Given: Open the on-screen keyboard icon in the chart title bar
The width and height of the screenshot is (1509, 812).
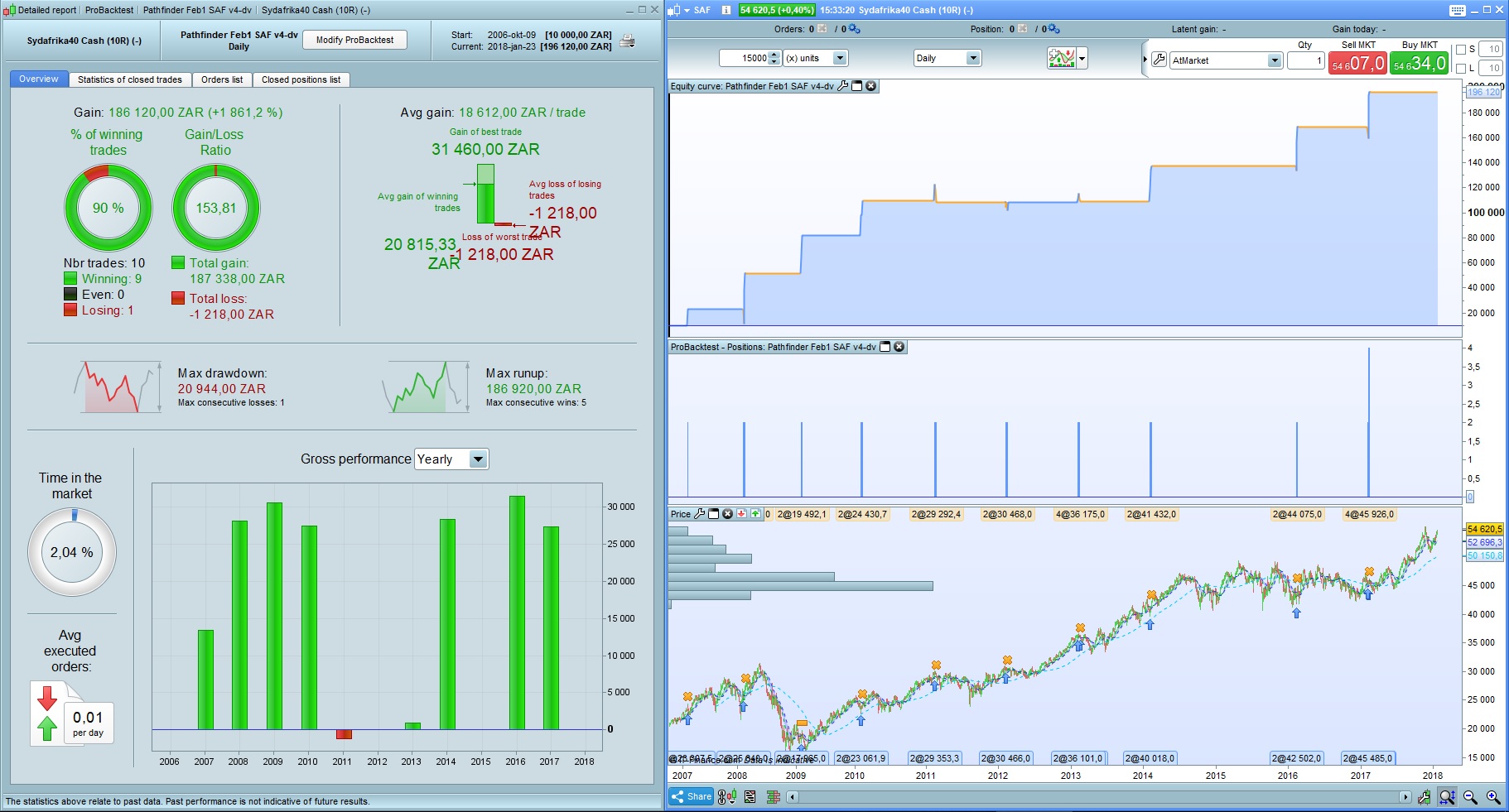Looking at the screenshot, I should 1458,10.
